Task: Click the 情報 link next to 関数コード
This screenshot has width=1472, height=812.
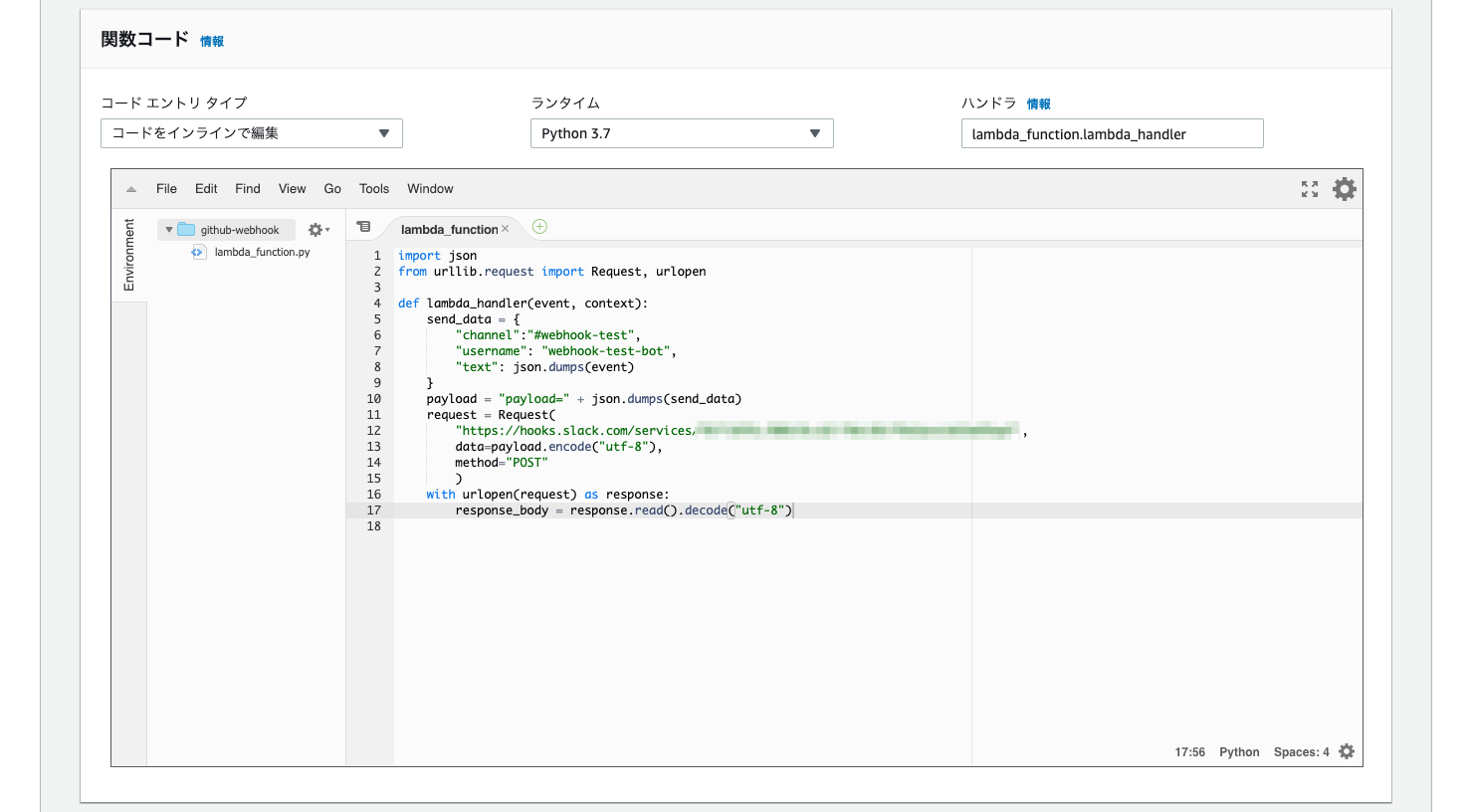Action: tap(211, 42)
